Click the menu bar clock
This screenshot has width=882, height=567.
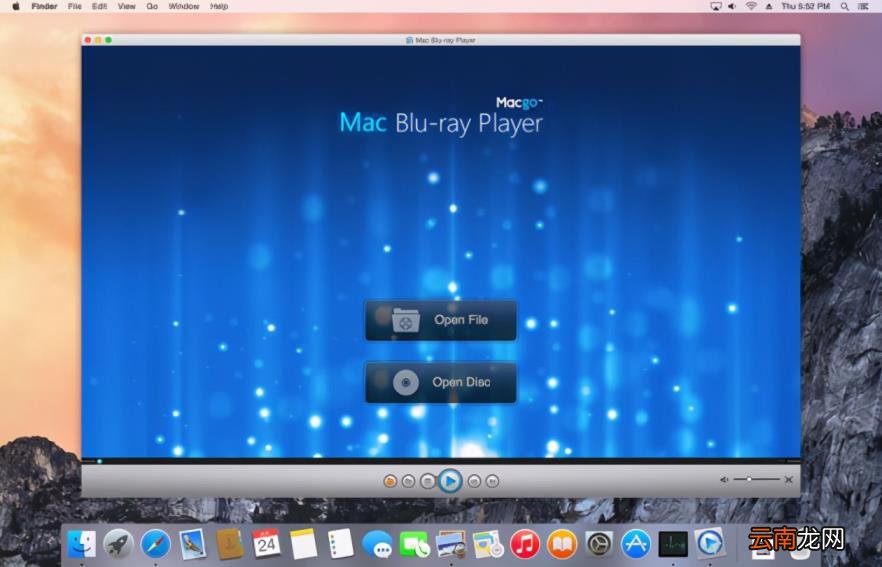point(806,6)
